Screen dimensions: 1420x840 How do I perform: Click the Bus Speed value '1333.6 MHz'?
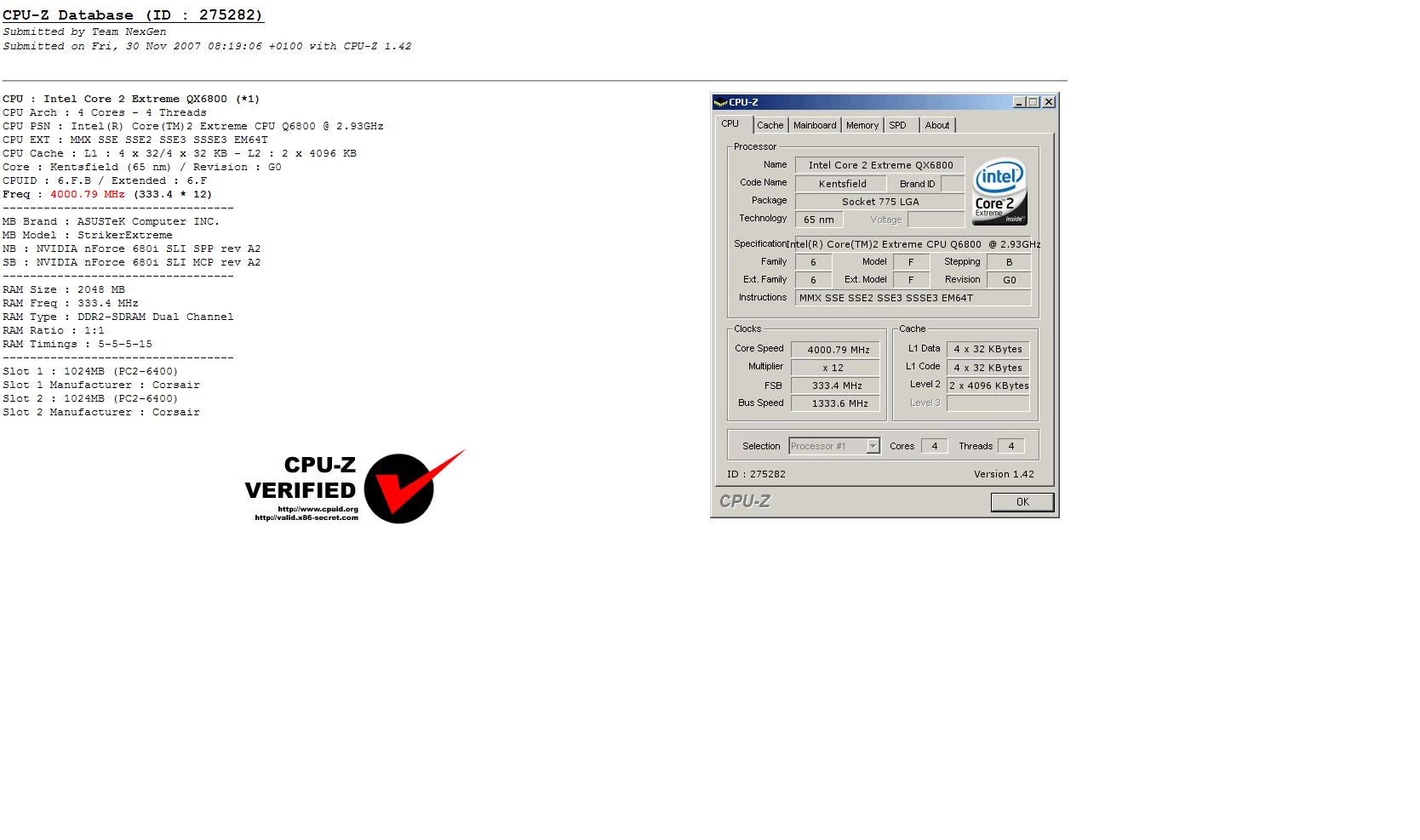click(x=835, y=403)
